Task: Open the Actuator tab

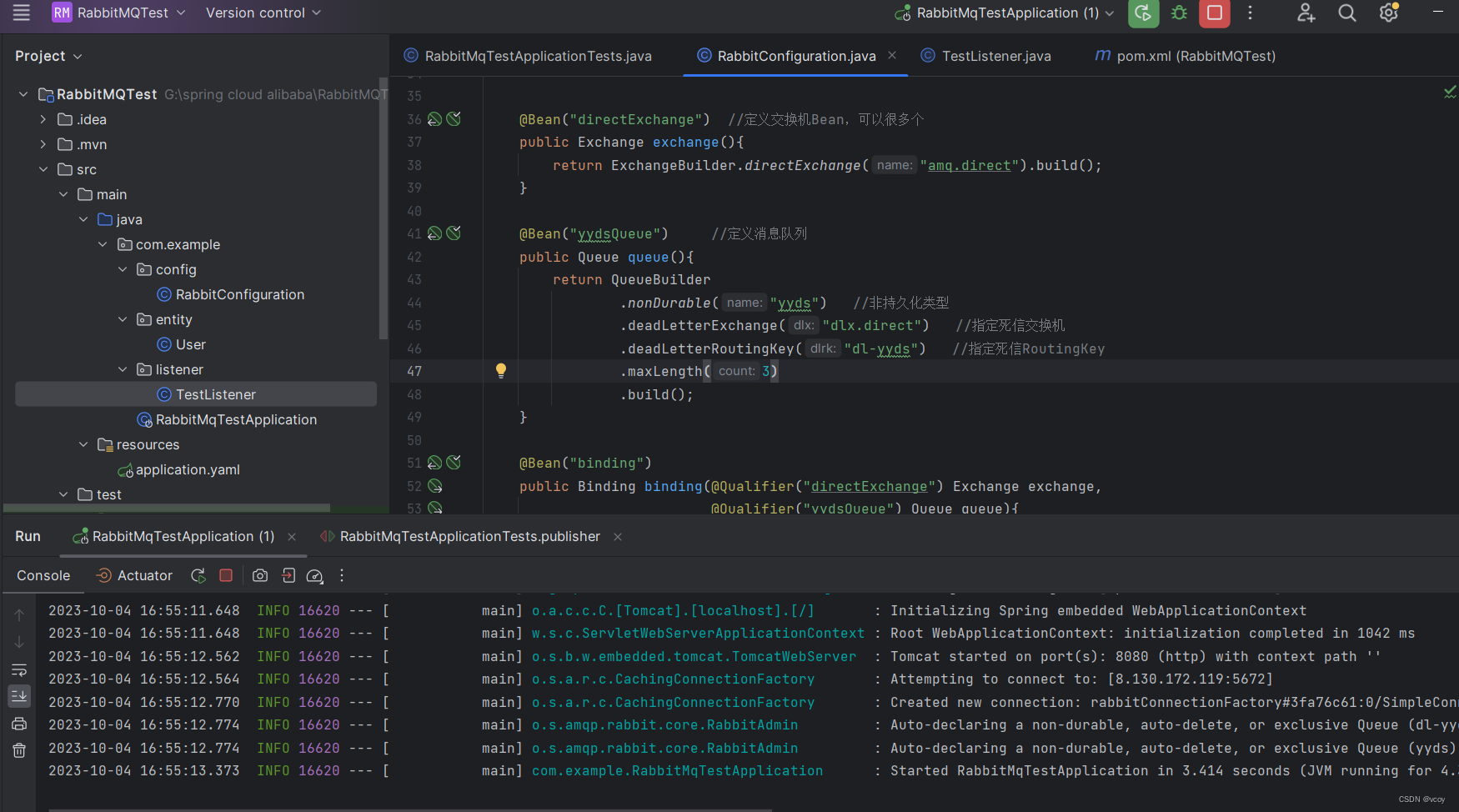Action: click(134, 575)
